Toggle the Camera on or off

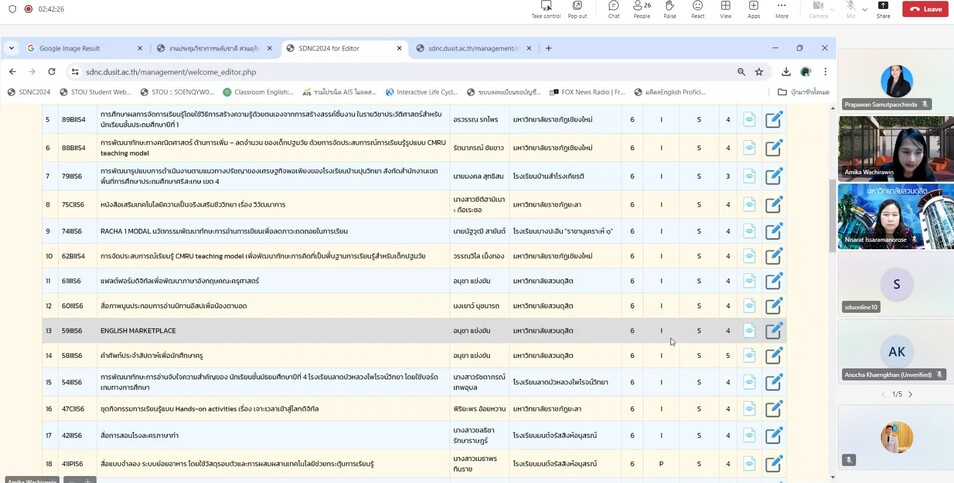click(x=818, y=9)
